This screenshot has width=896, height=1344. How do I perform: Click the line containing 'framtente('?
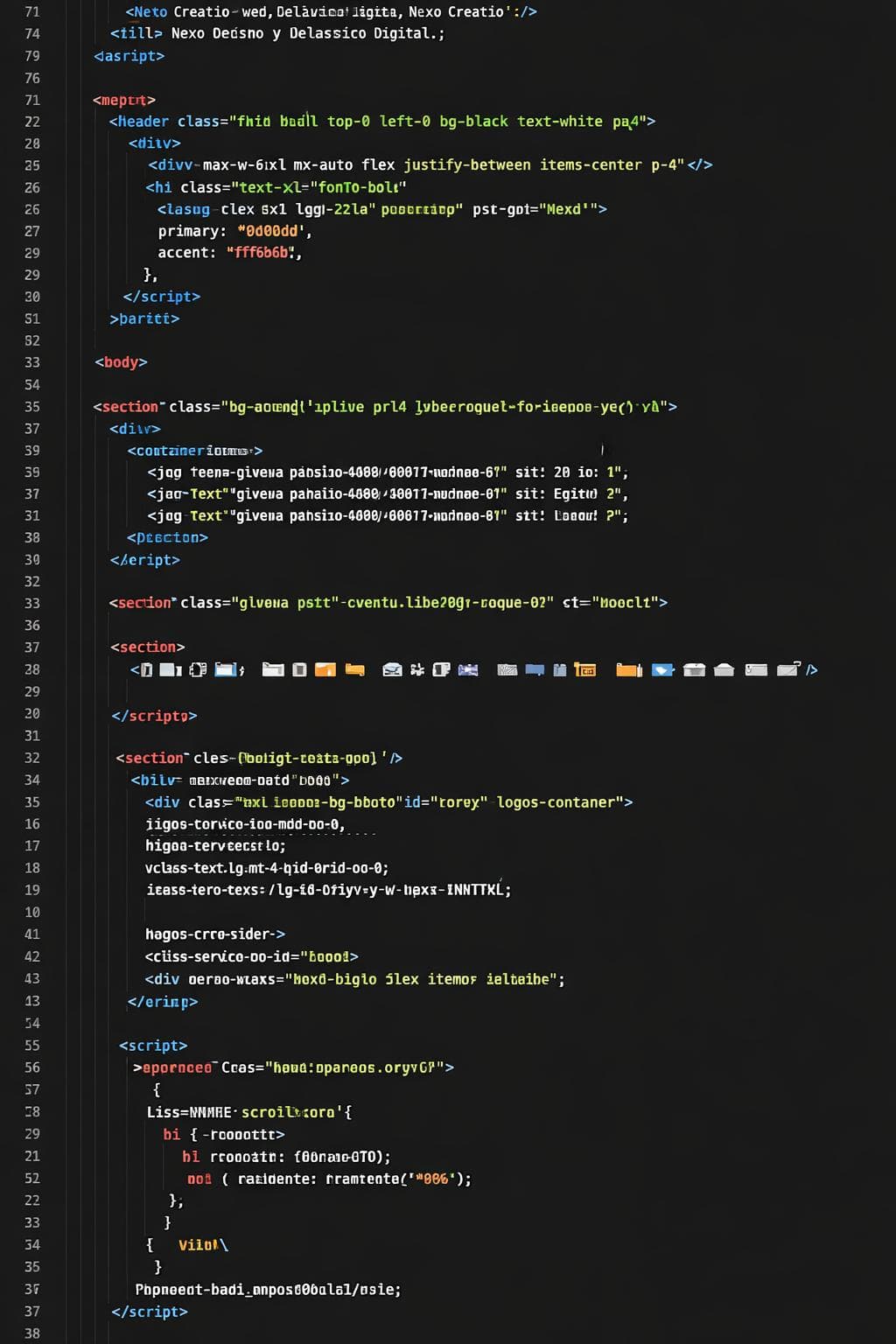click(x=329, y=1179)
